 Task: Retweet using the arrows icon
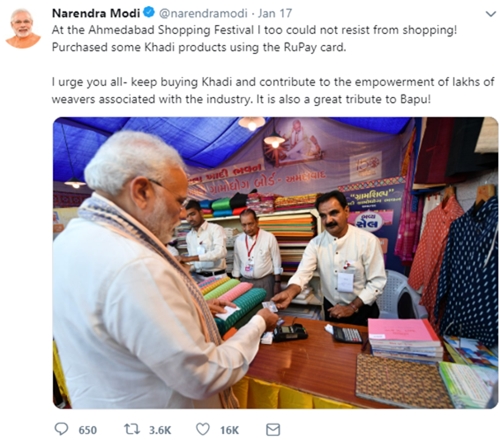[x=132, y=429]
